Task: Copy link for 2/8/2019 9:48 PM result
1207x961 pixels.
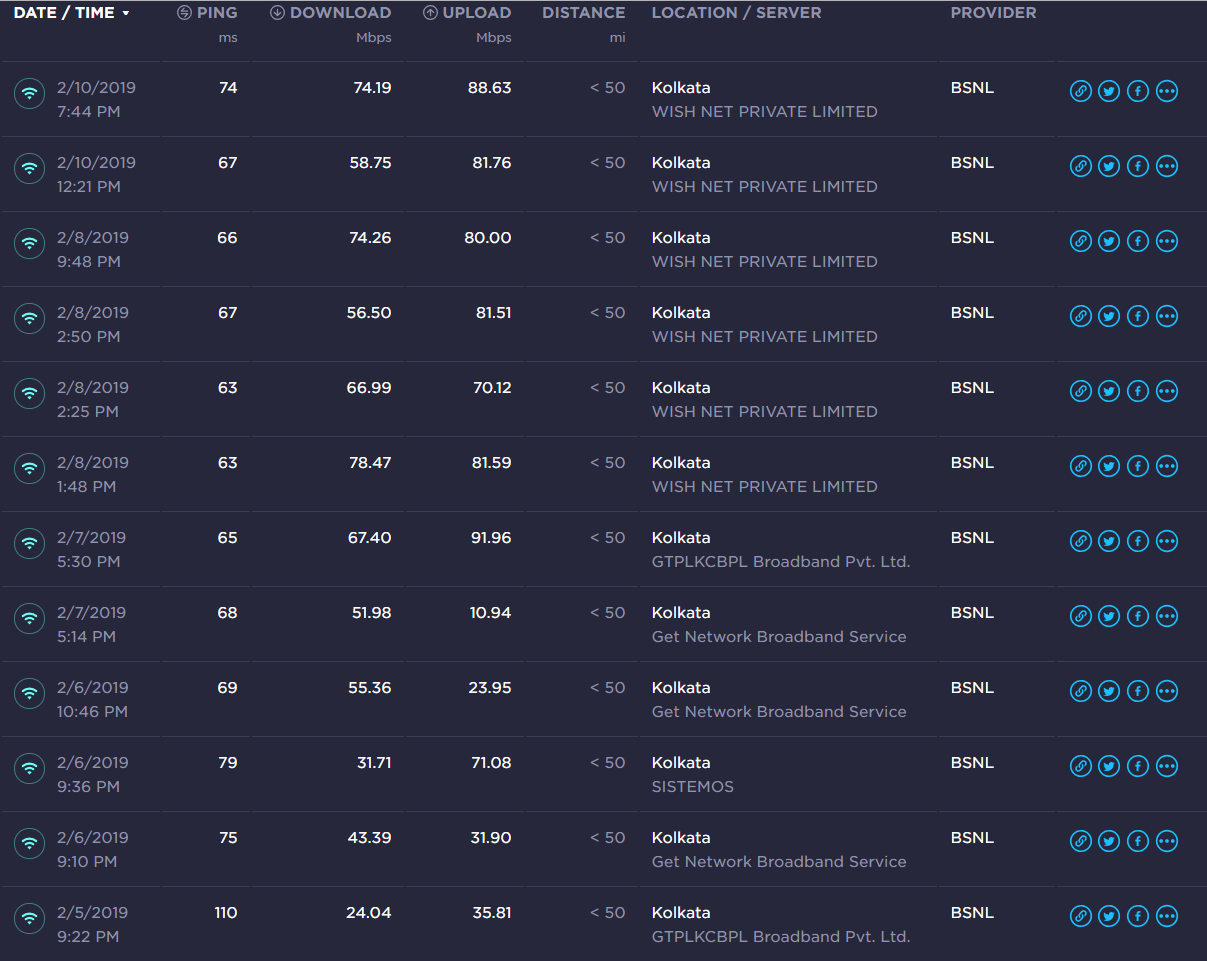Action: (x=1080, y=241)
